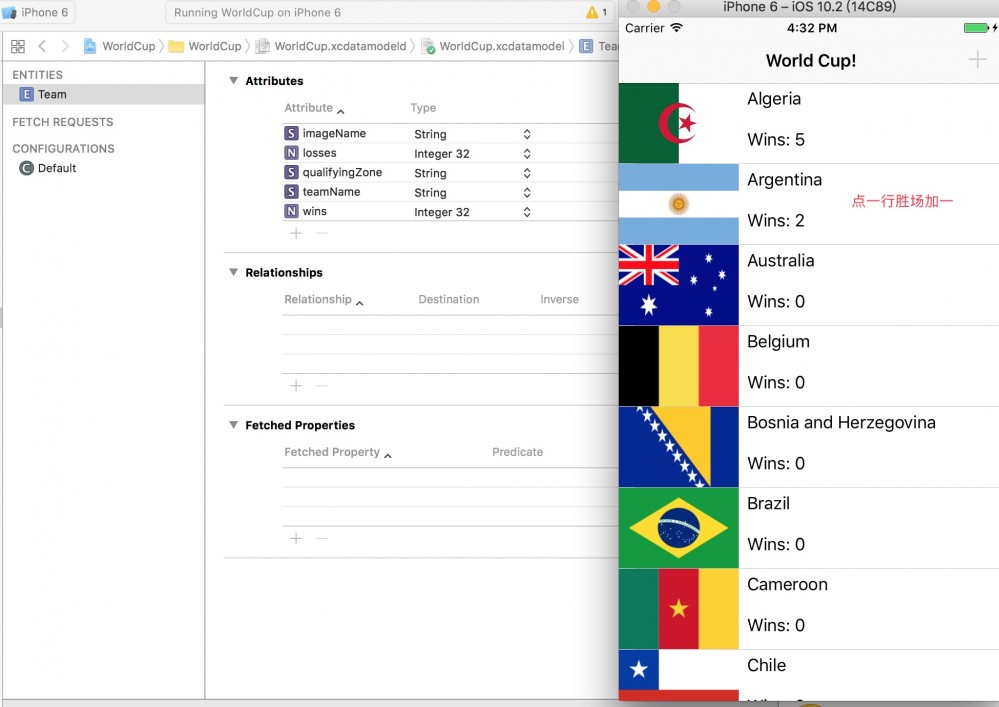This screenshot has width=999, height=707.
Task: Tap the Brazil flag thumbnail
Action: click(x=679, y=528)
